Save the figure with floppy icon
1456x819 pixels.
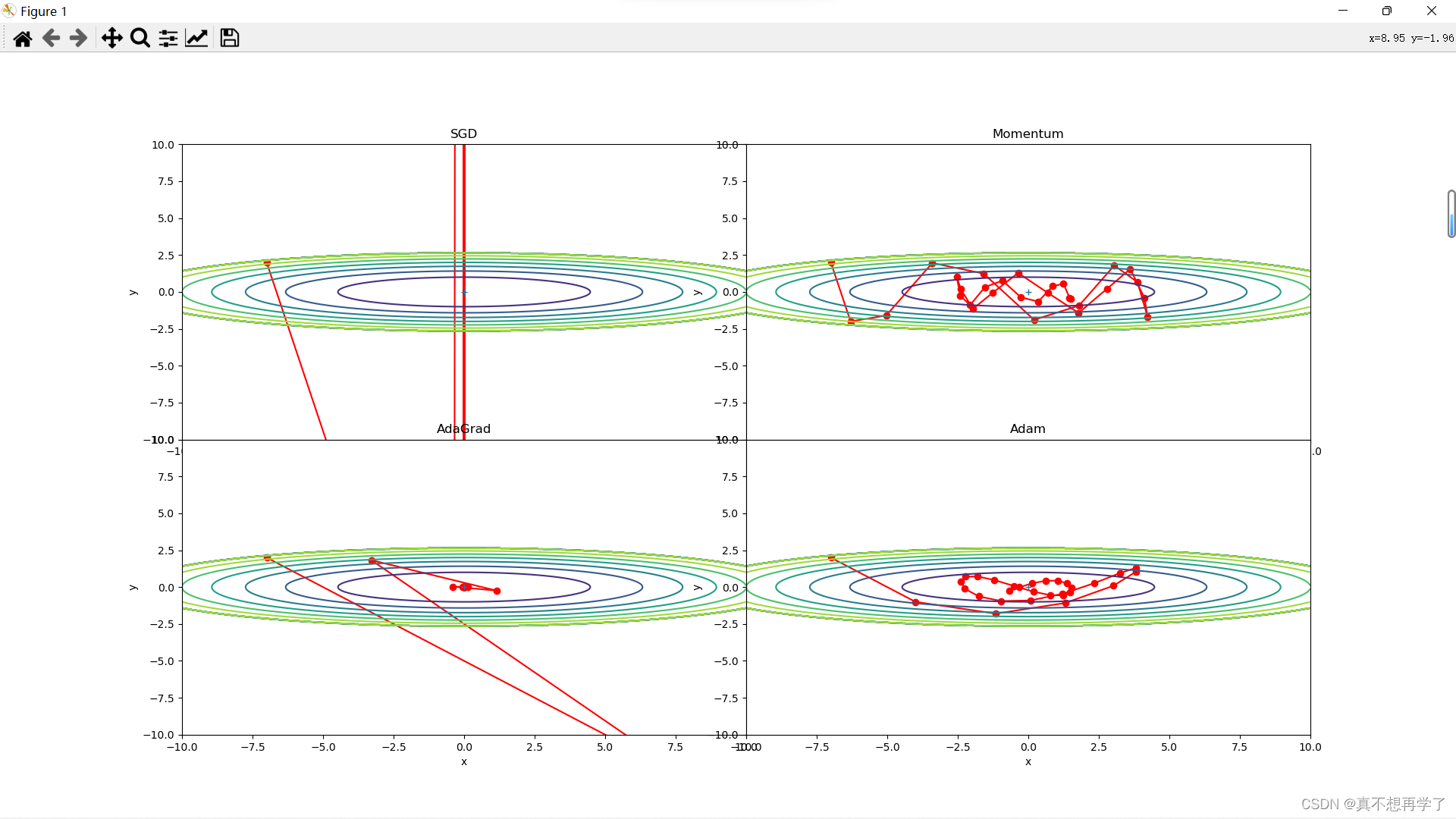[x=229, y=38]
